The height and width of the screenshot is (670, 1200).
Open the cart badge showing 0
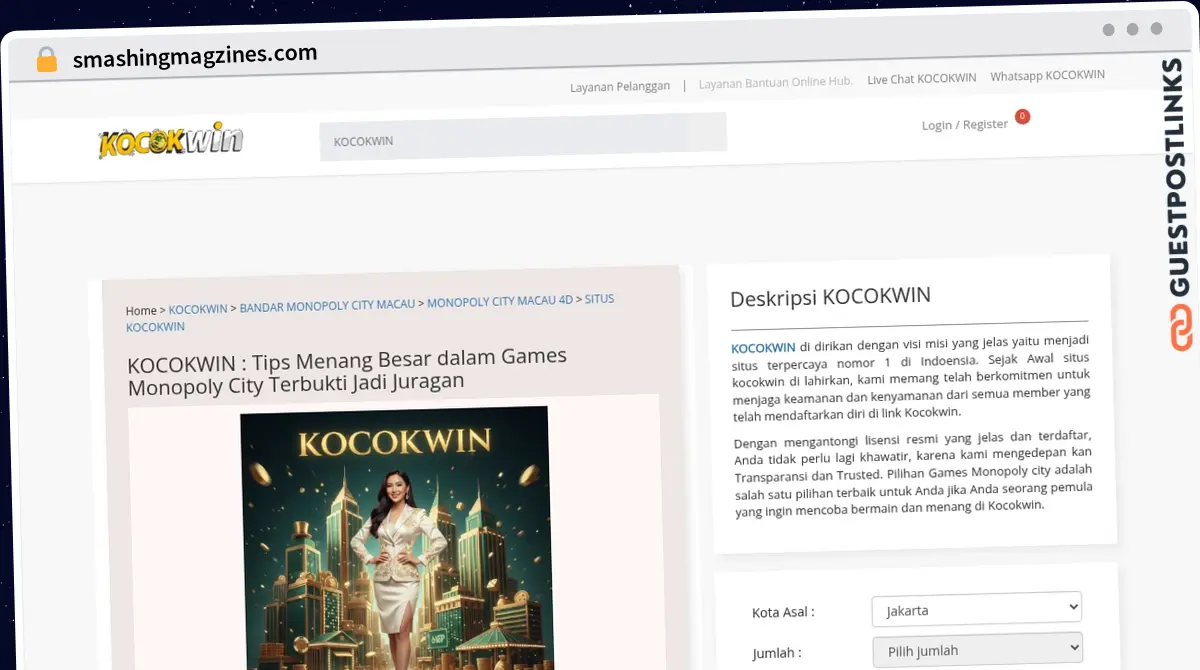[x=1022, y=117]
